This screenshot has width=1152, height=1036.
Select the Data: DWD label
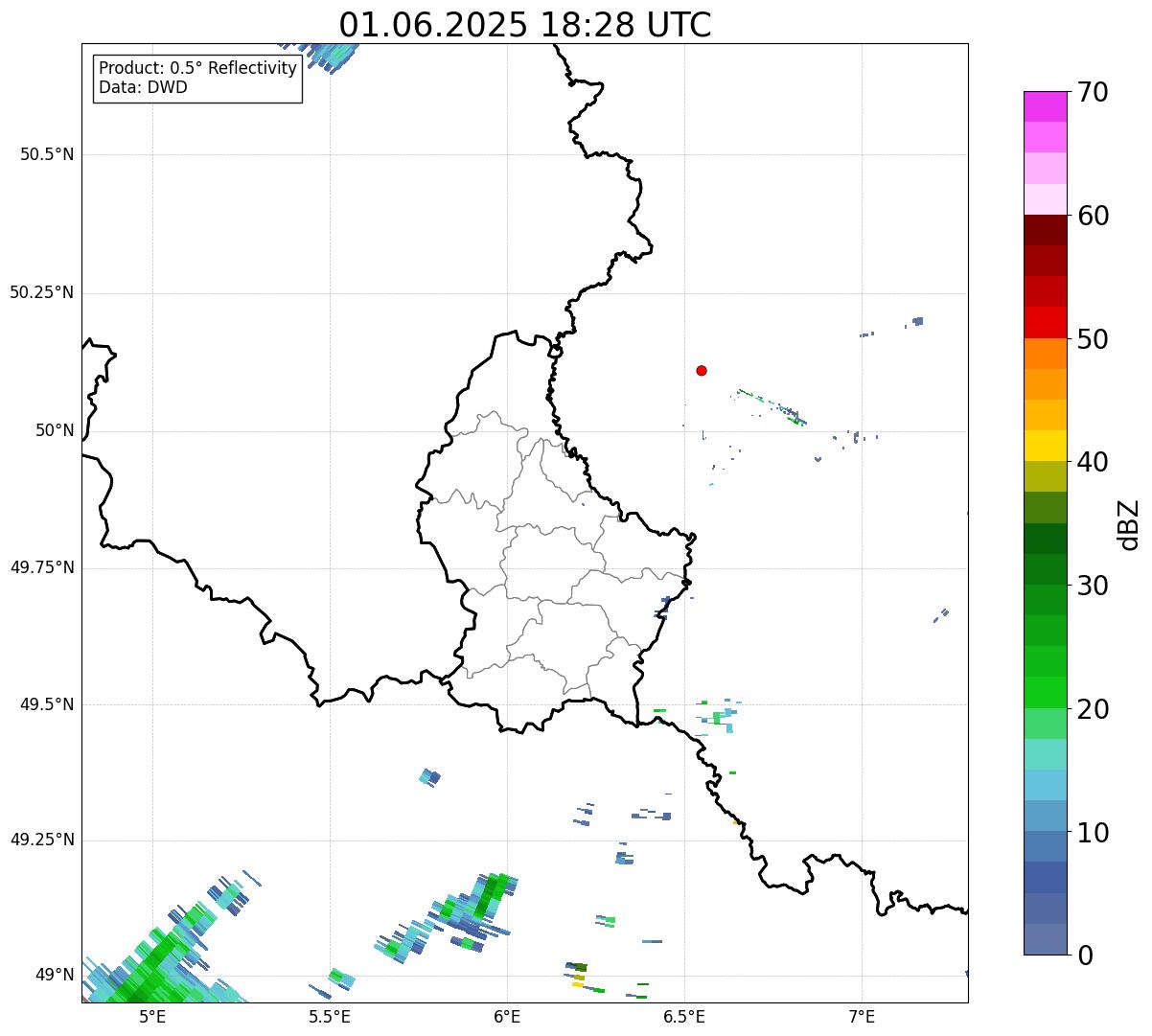pyautogui.click(x=143, y=87)
